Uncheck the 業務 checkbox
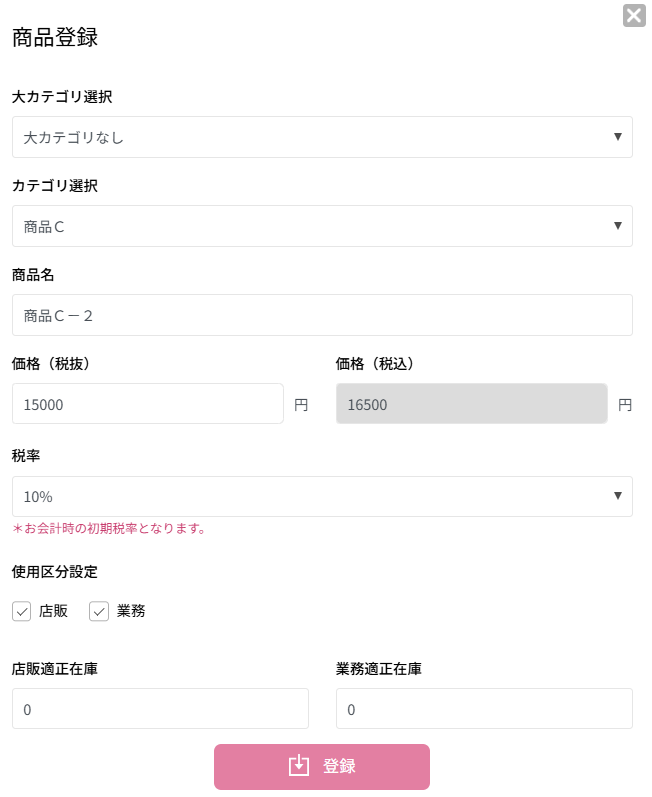Viewport: 652px width, 797px height. 99,611
